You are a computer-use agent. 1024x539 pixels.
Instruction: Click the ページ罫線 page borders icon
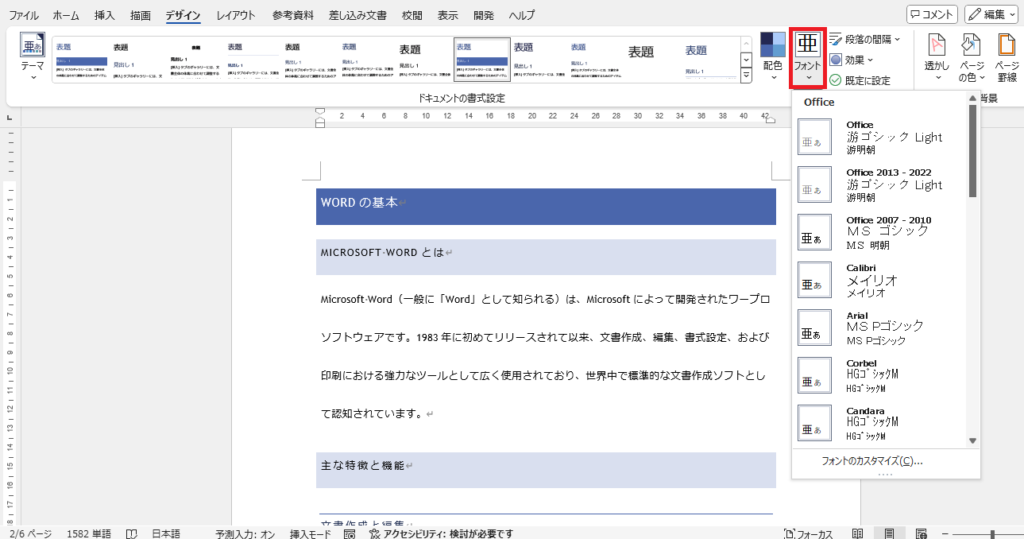[x=1006, y=57]
